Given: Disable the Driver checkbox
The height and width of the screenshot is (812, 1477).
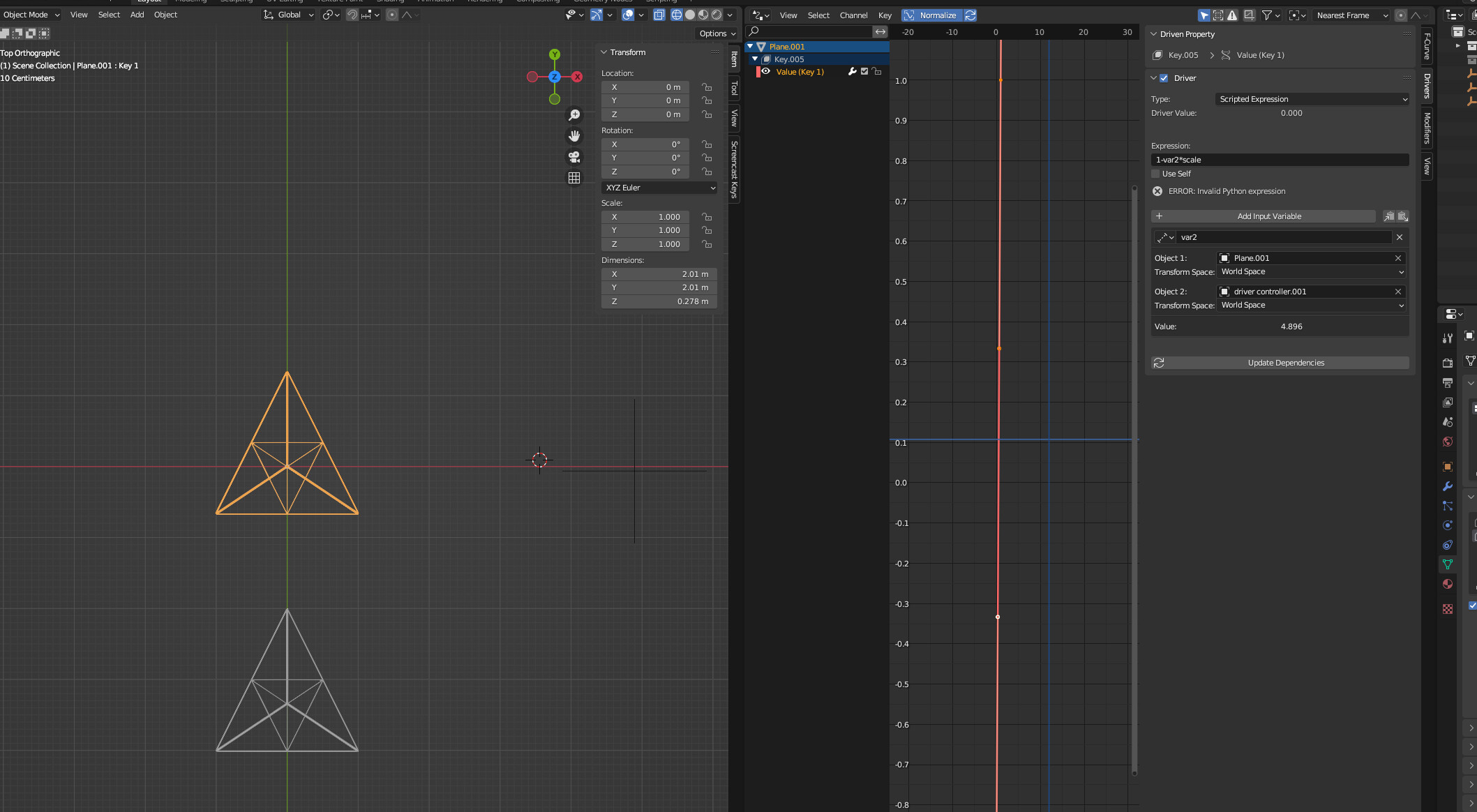Looking at the screenshot, I should click(x=1164, y=78).
